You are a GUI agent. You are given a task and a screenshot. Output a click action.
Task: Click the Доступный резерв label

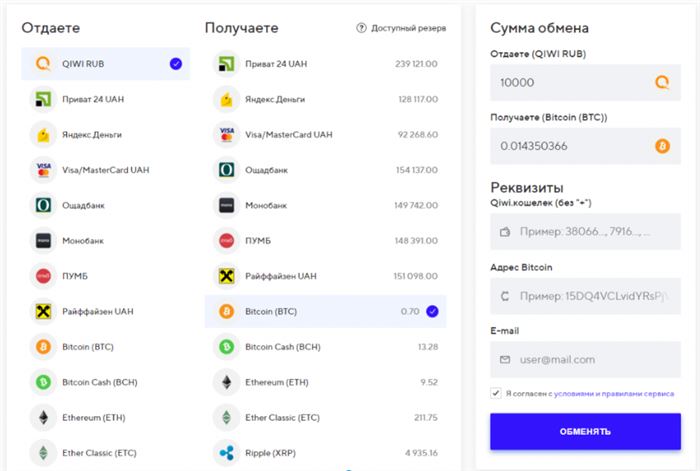tap(408, 28)
